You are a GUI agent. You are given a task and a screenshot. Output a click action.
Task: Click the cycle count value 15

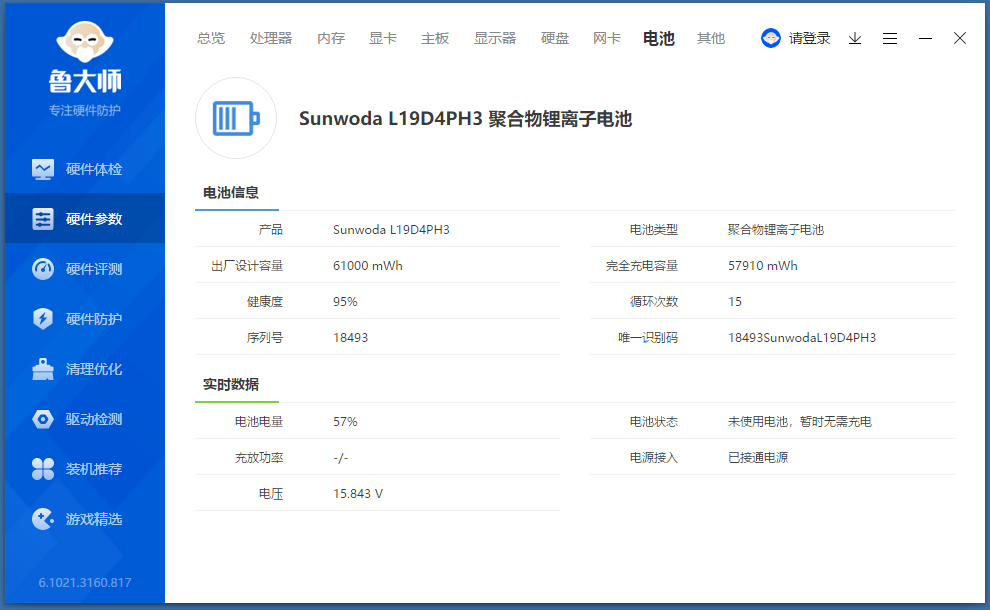(735, 301)
